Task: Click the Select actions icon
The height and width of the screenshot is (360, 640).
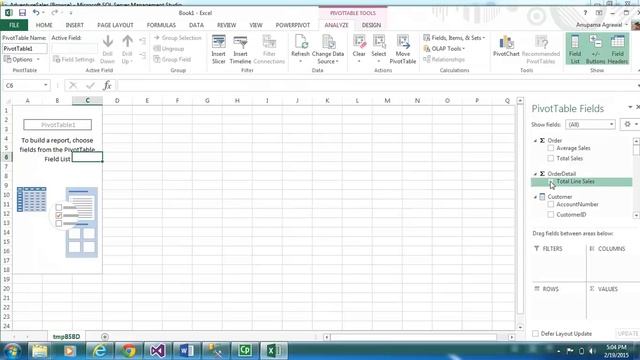Action: [x=378, y=49]
